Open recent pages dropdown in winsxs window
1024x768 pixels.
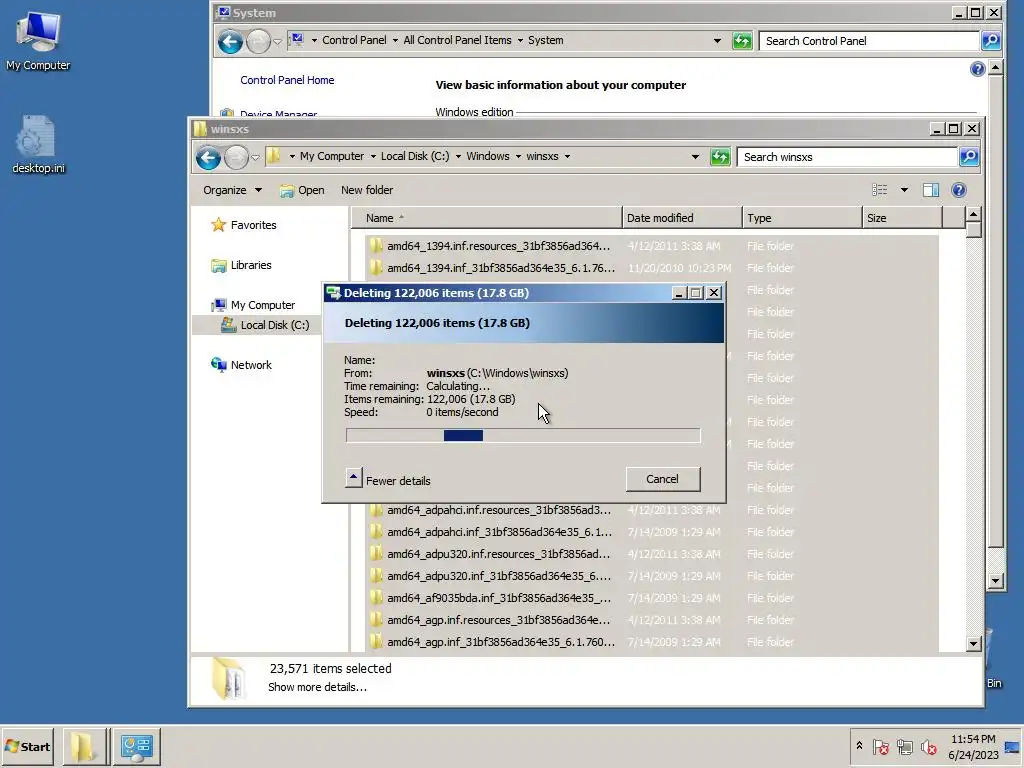pyautogui.click(x=255, y=157)
